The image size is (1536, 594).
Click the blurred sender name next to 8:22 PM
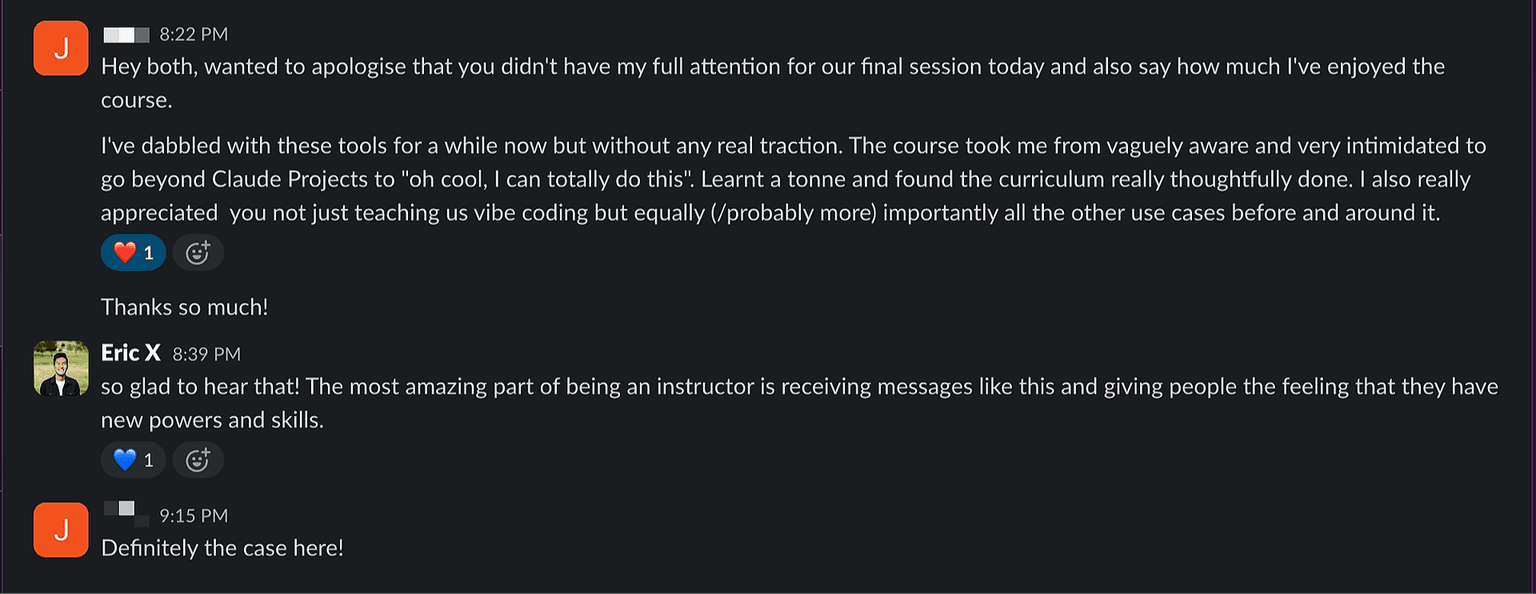[x=126, y=34]
